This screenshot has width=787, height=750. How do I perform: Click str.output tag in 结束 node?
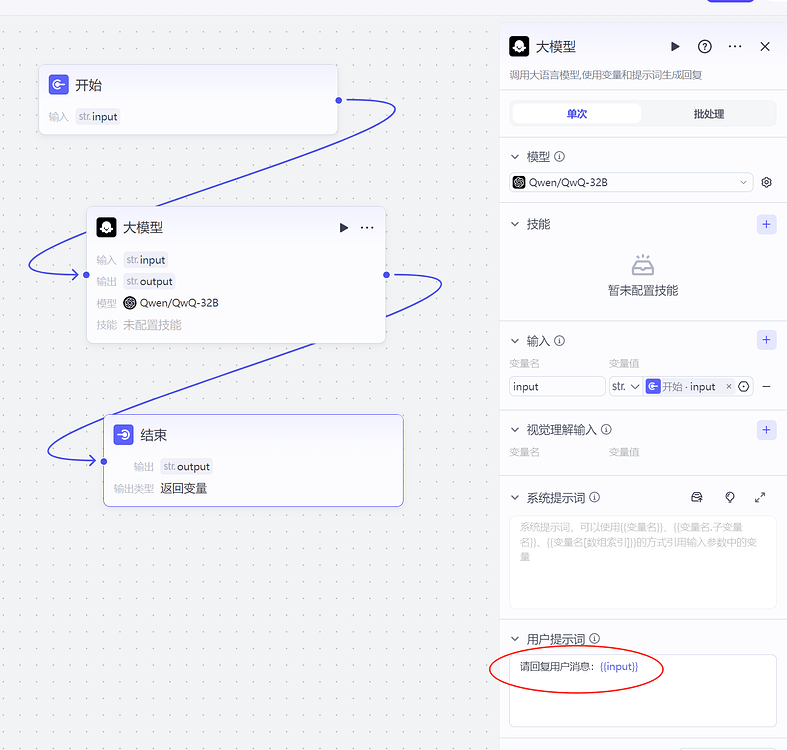pos(186,466)
